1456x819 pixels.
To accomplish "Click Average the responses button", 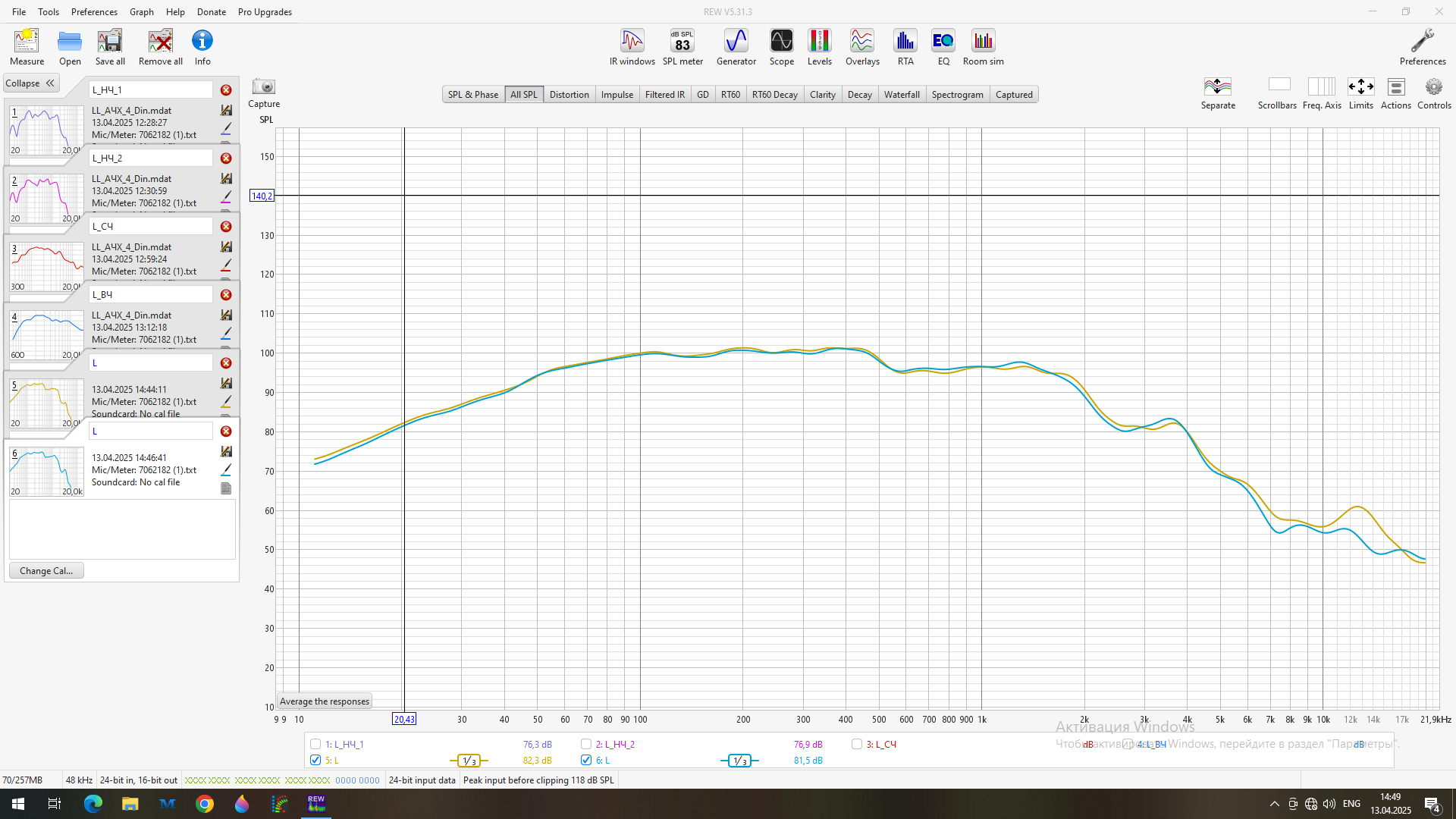I will (325, 701).
